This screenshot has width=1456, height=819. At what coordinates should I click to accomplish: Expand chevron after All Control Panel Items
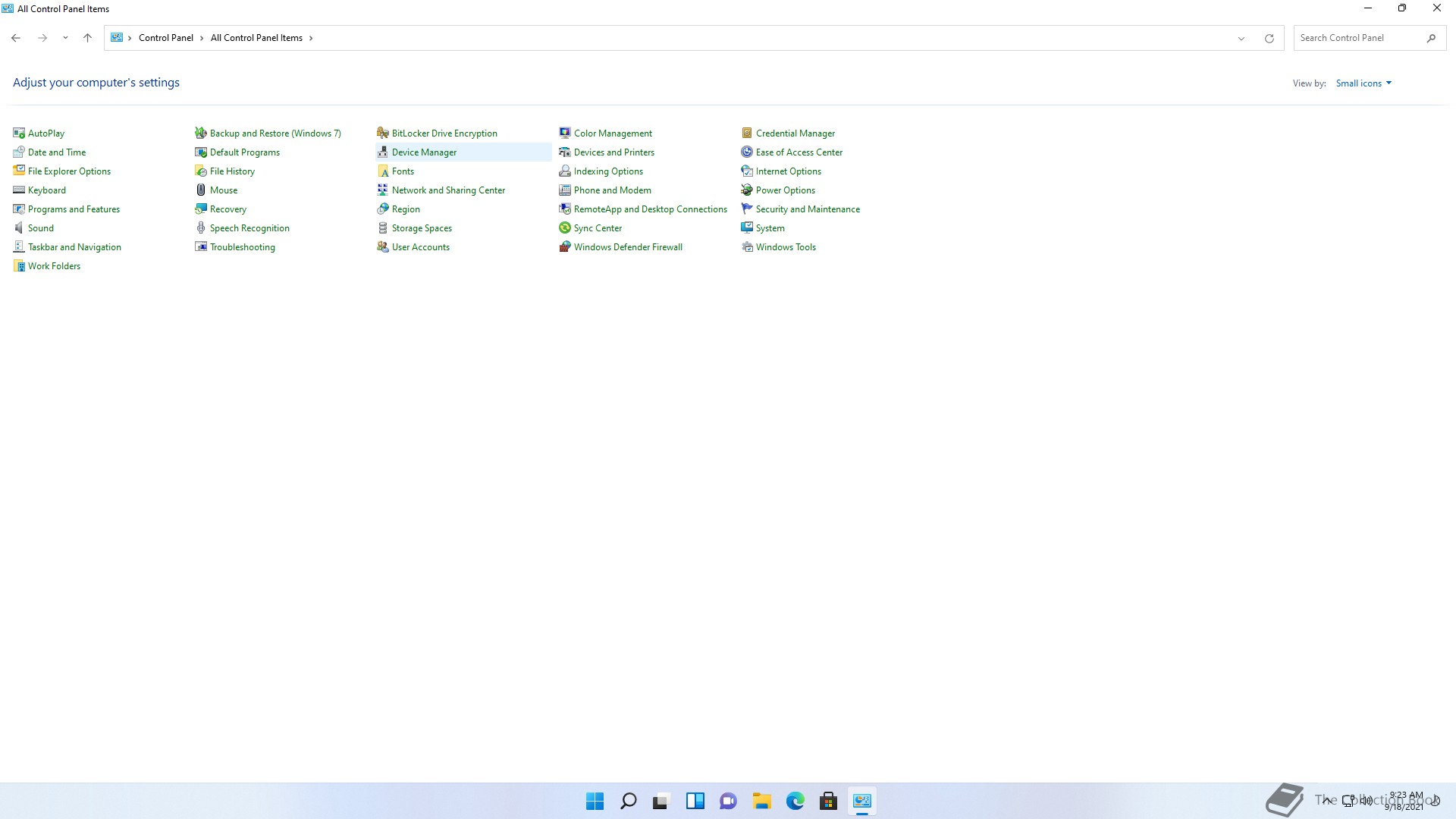[310, 38]
